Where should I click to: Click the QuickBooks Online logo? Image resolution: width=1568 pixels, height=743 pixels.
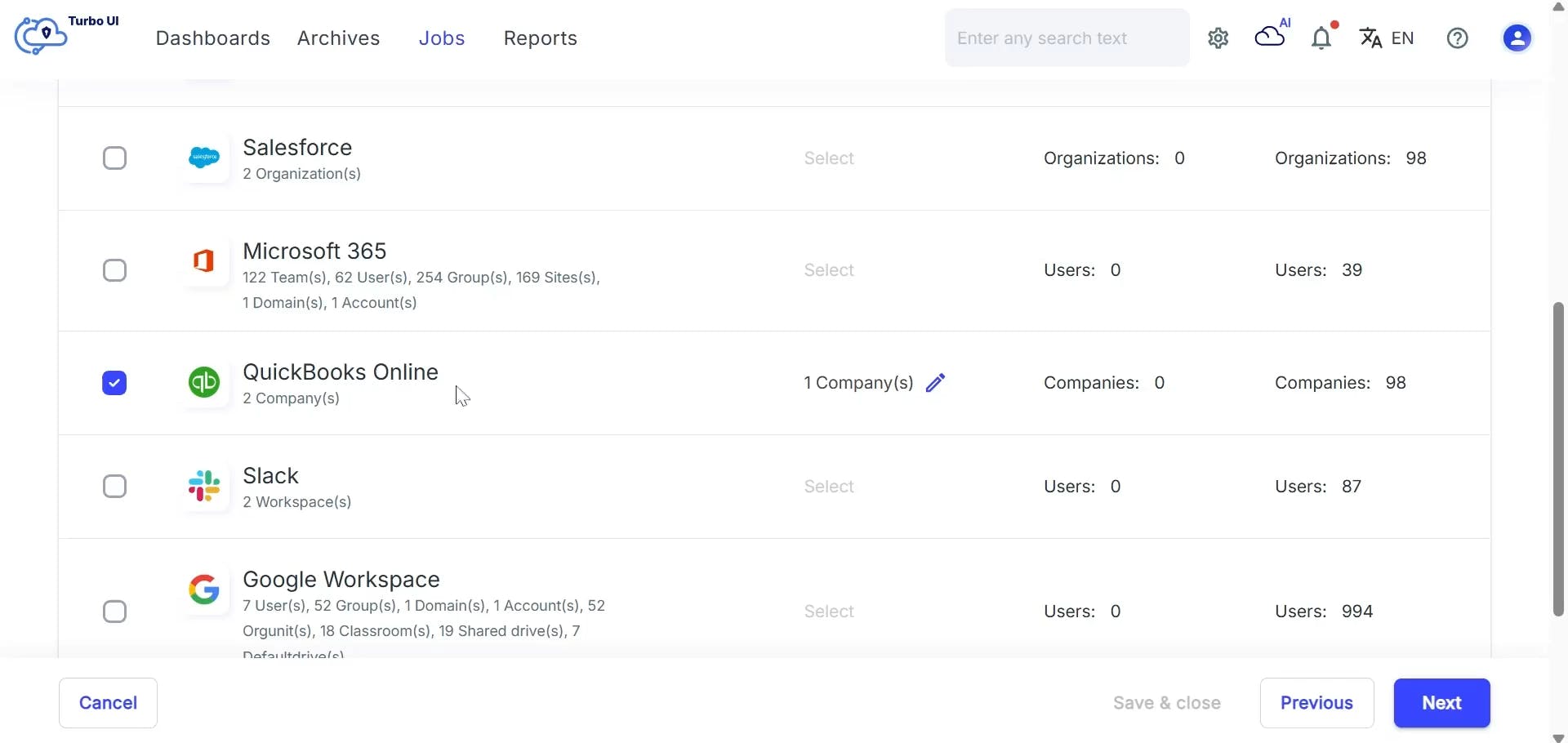pos(204,382)
